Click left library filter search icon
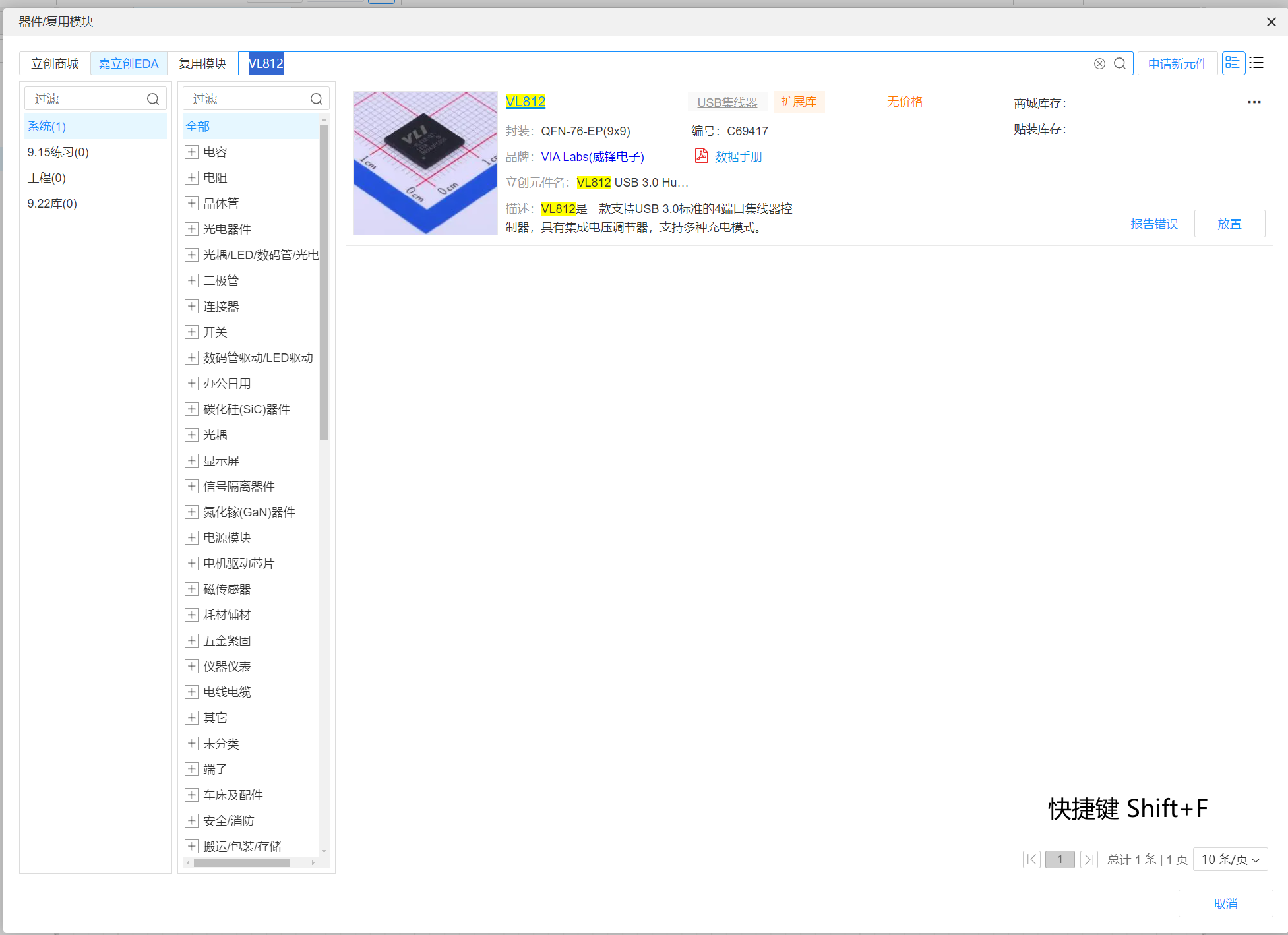The height and width of the screenshot is (935, 1288). [x=153, y=99]
